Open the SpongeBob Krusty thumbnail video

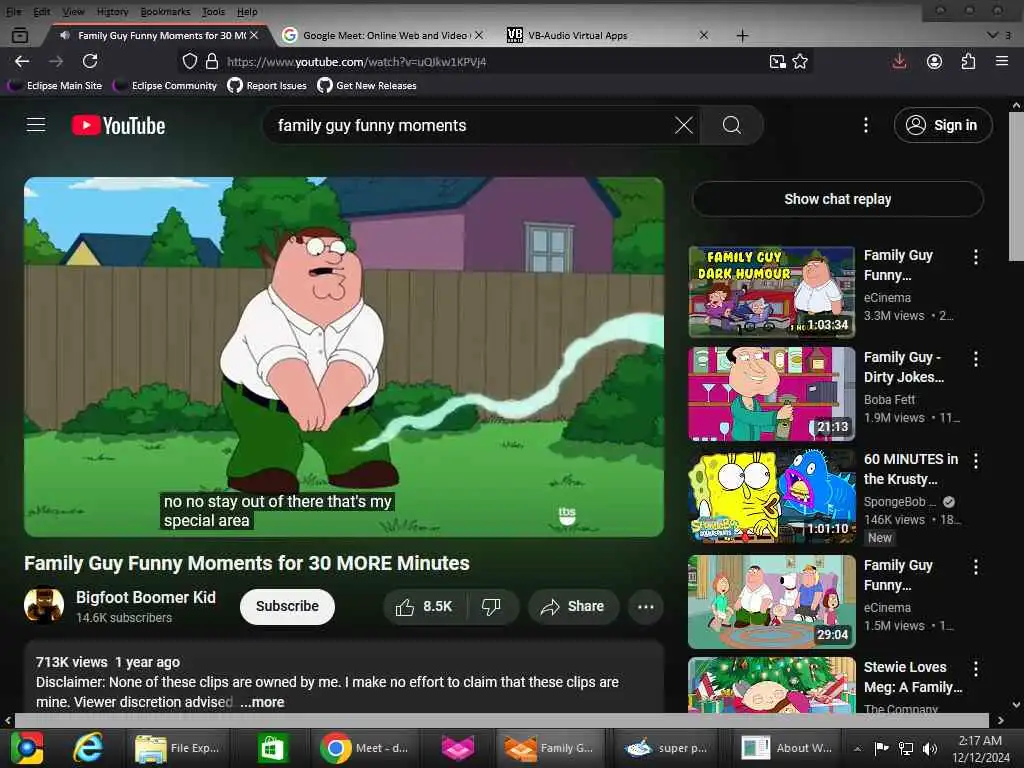click(771, 496)
